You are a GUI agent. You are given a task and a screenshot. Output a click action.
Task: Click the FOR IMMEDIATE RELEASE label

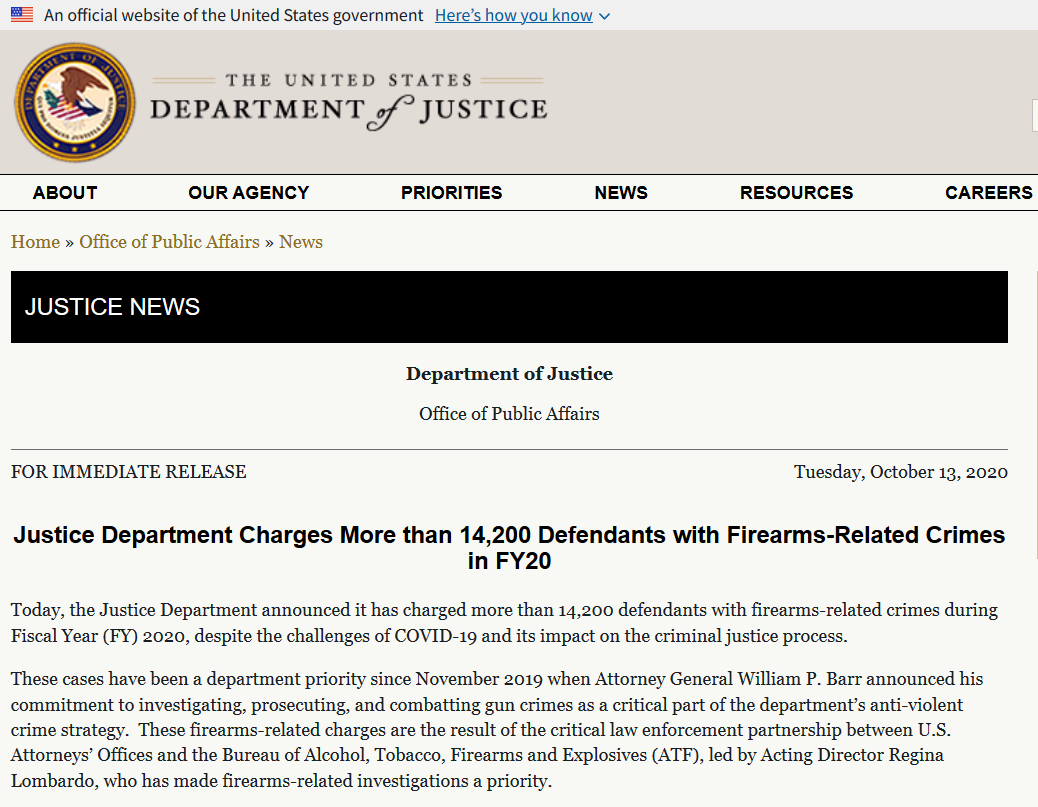point(128,471)
